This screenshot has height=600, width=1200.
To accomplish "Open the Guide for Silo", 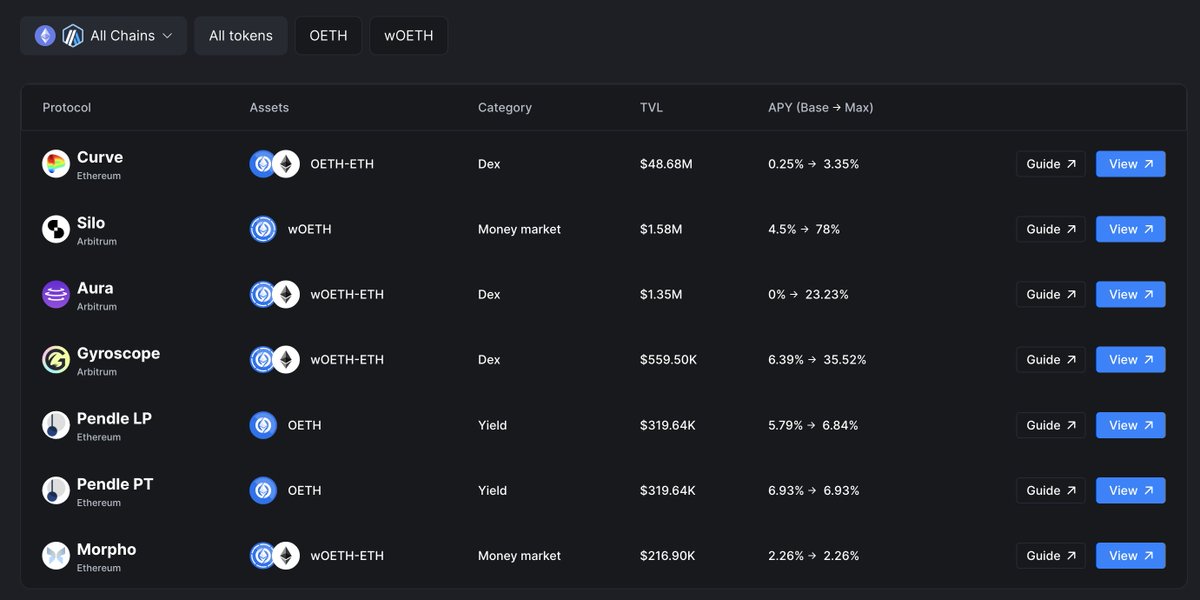I will click(1050, 229).
